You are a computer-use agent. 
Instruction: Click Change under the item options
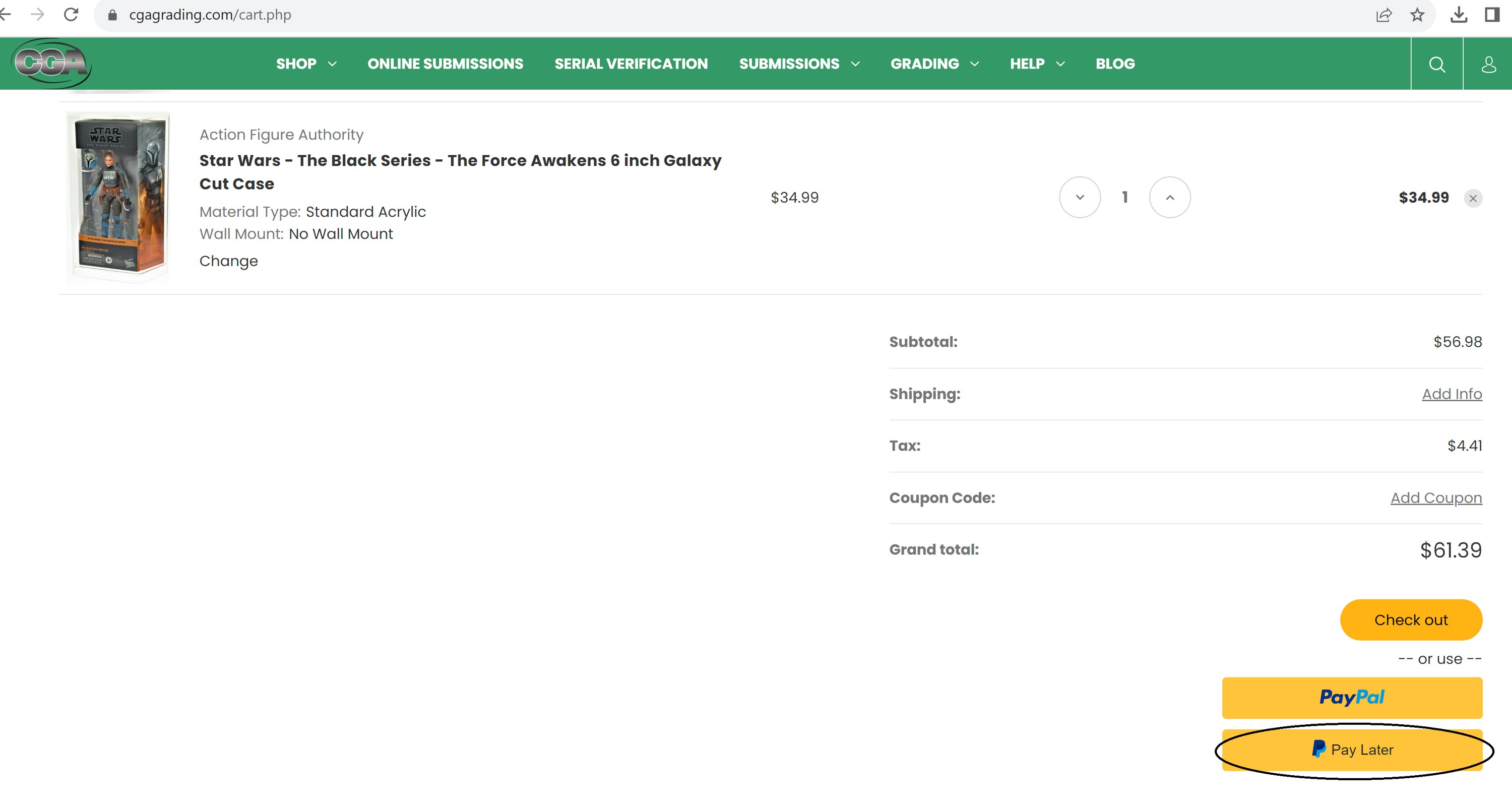(x=228, y=261)
